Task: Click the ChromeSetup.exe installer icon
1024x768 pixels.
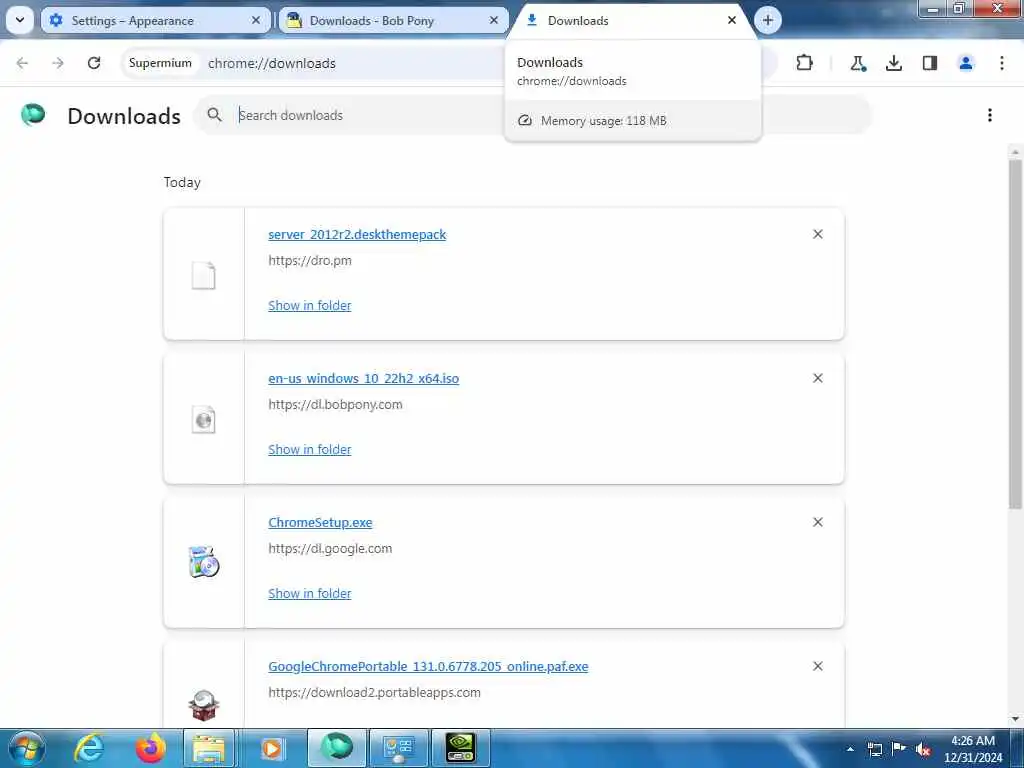Action: coord(204,562)
